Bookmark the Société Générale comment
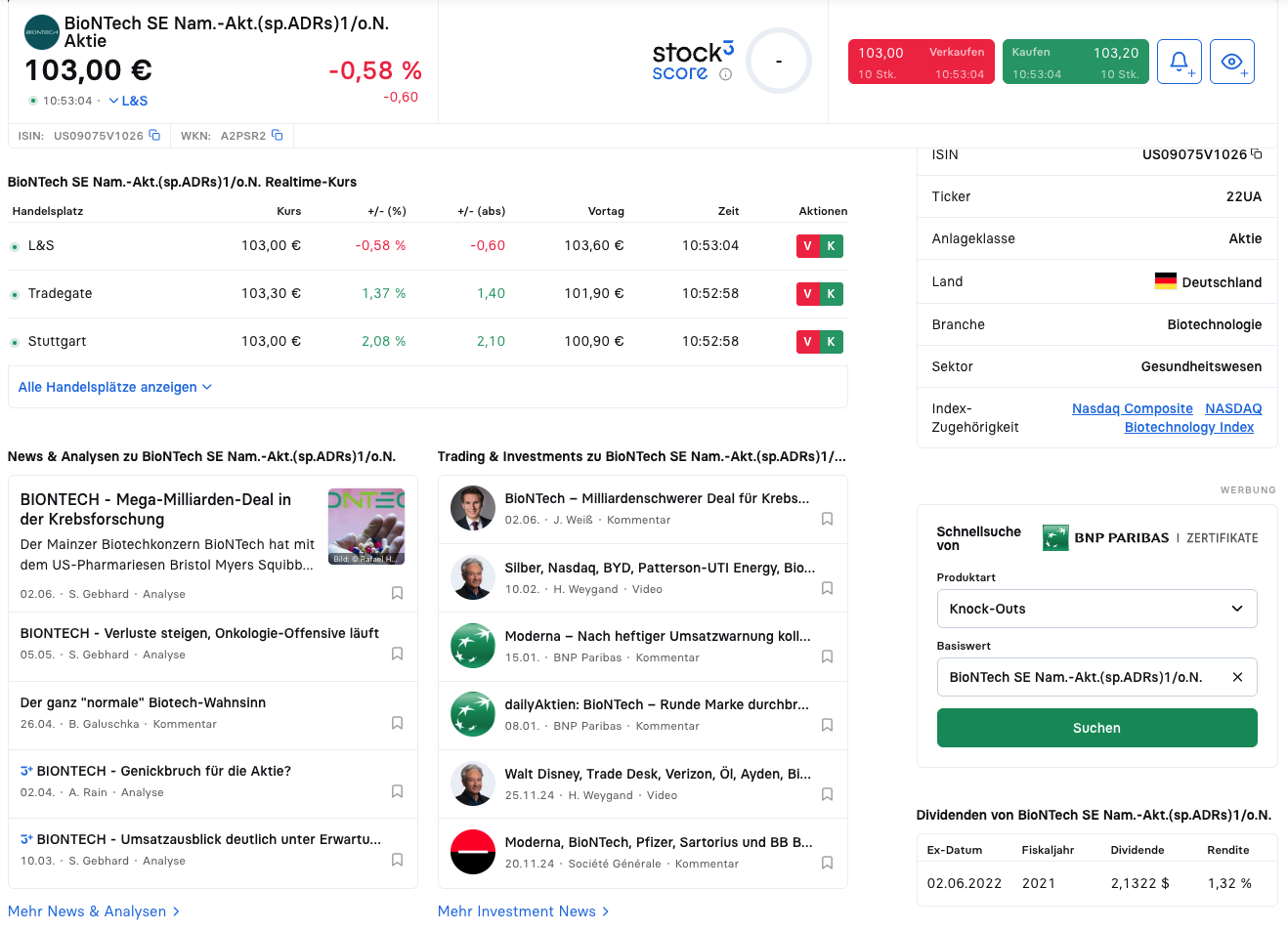 click(827, 863)
